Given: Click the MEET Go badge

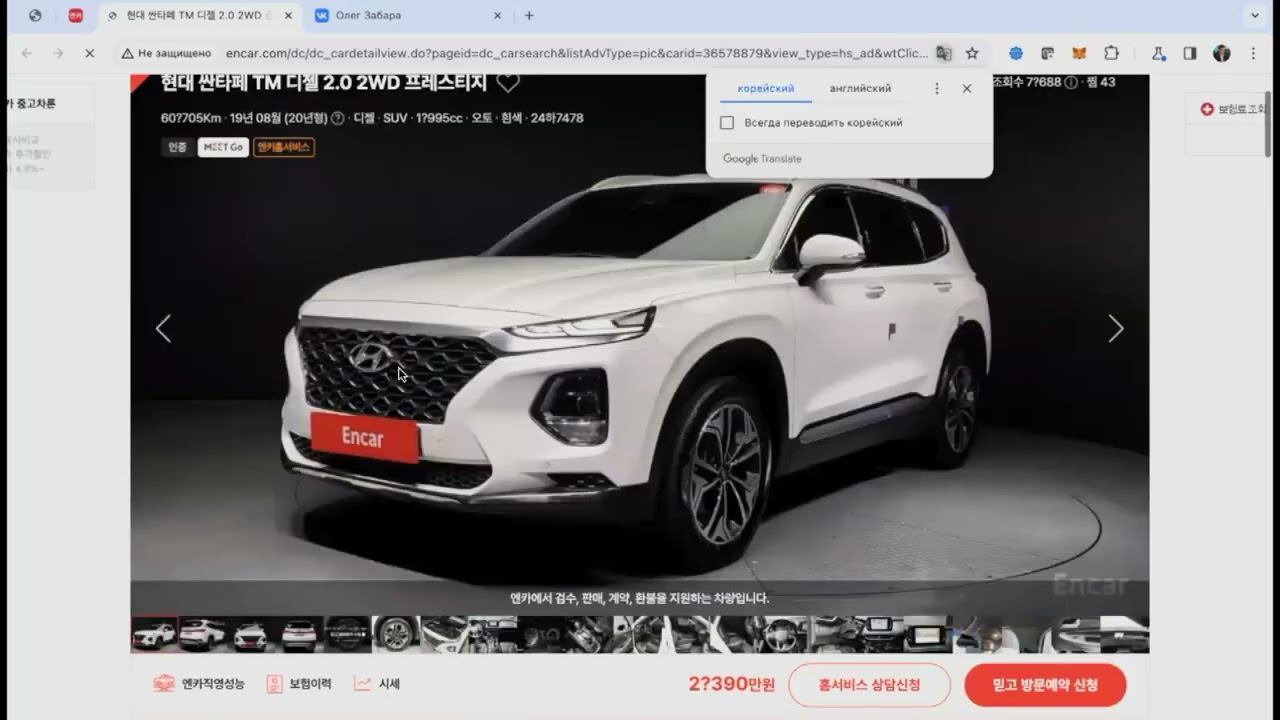Looking at the screenshot, I should point(223,147).
